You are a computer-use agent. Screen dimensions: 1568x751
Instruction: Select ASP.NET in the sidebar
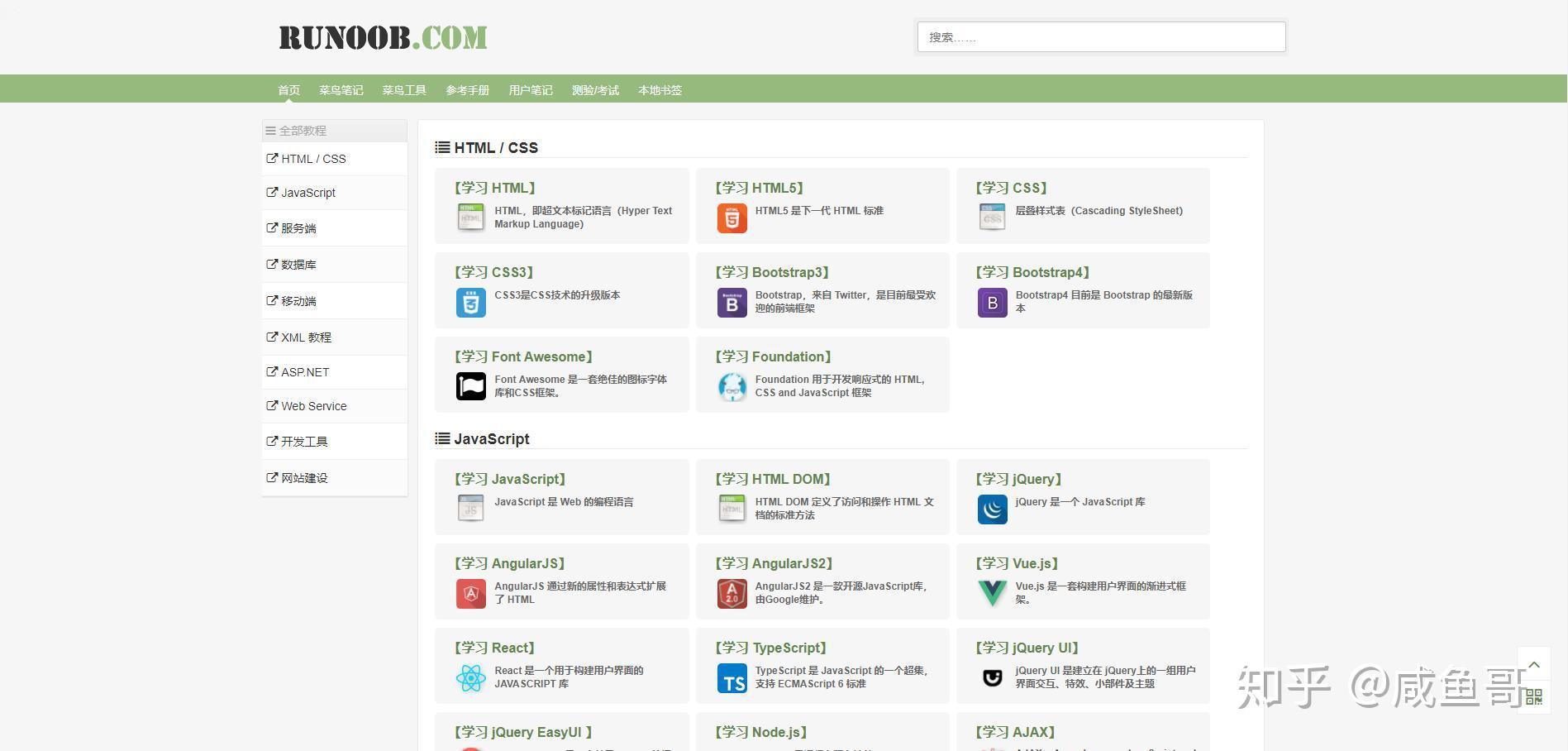coord(335,372)
